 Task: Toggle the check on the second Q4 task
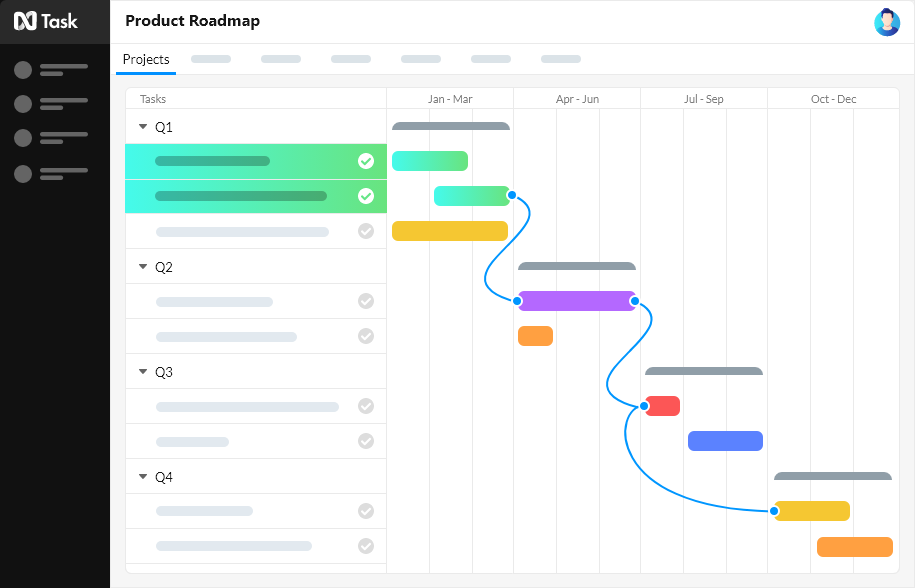click(x=366, y=546)
